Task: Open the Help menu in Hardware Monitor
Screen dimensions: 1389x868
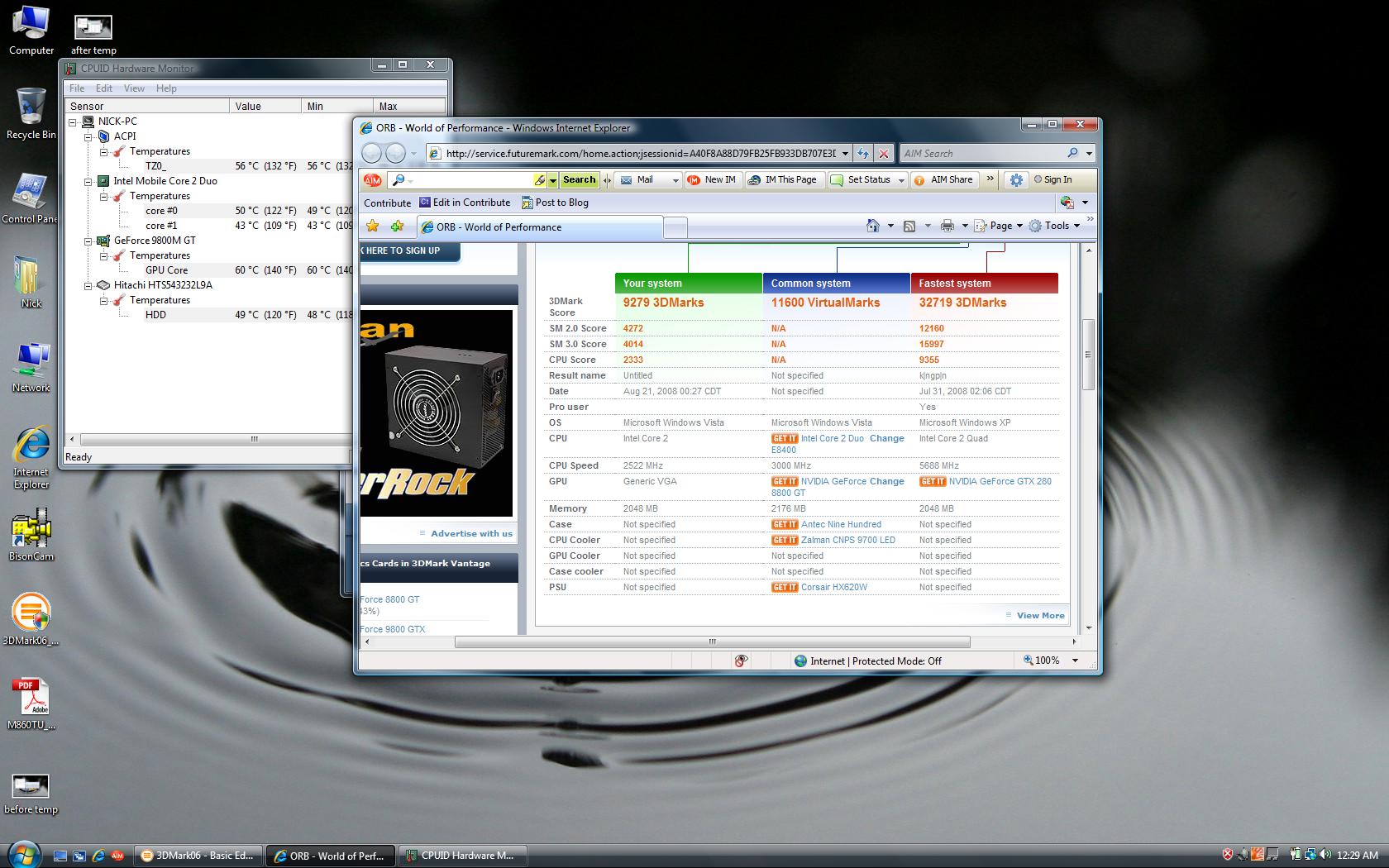Action: (x=166, y=88)
